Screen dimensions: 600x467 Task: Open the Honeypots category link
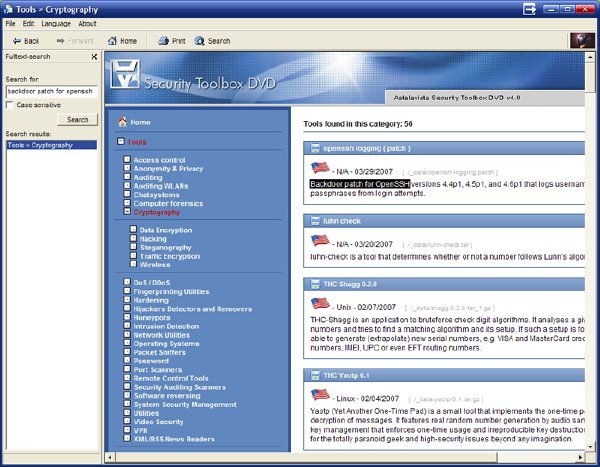tap(152, 318)
